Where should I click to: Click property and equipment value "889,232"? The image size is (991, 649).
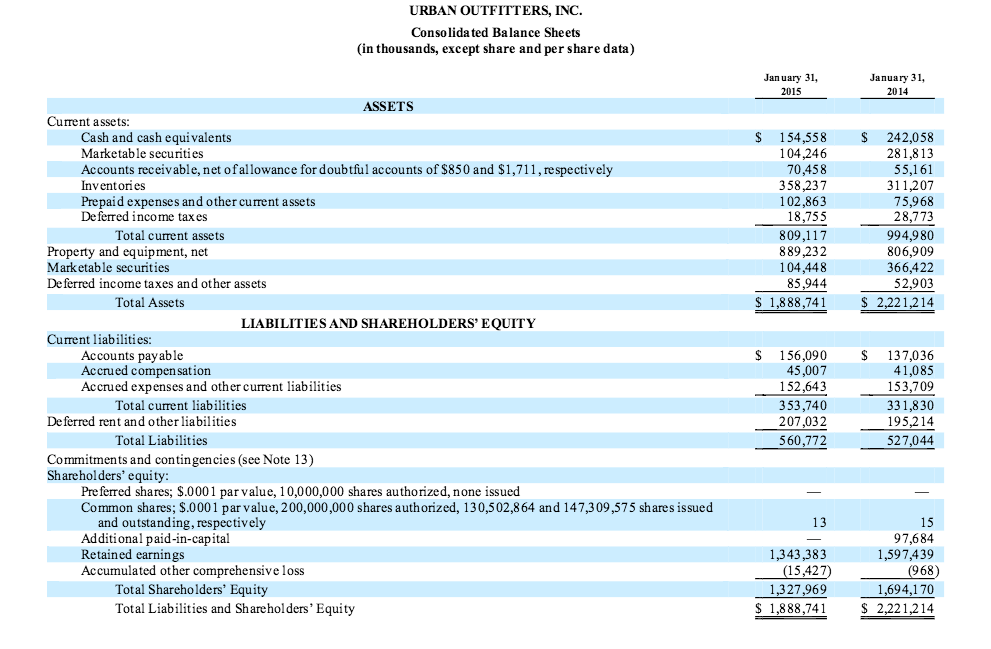coord(803,252)
